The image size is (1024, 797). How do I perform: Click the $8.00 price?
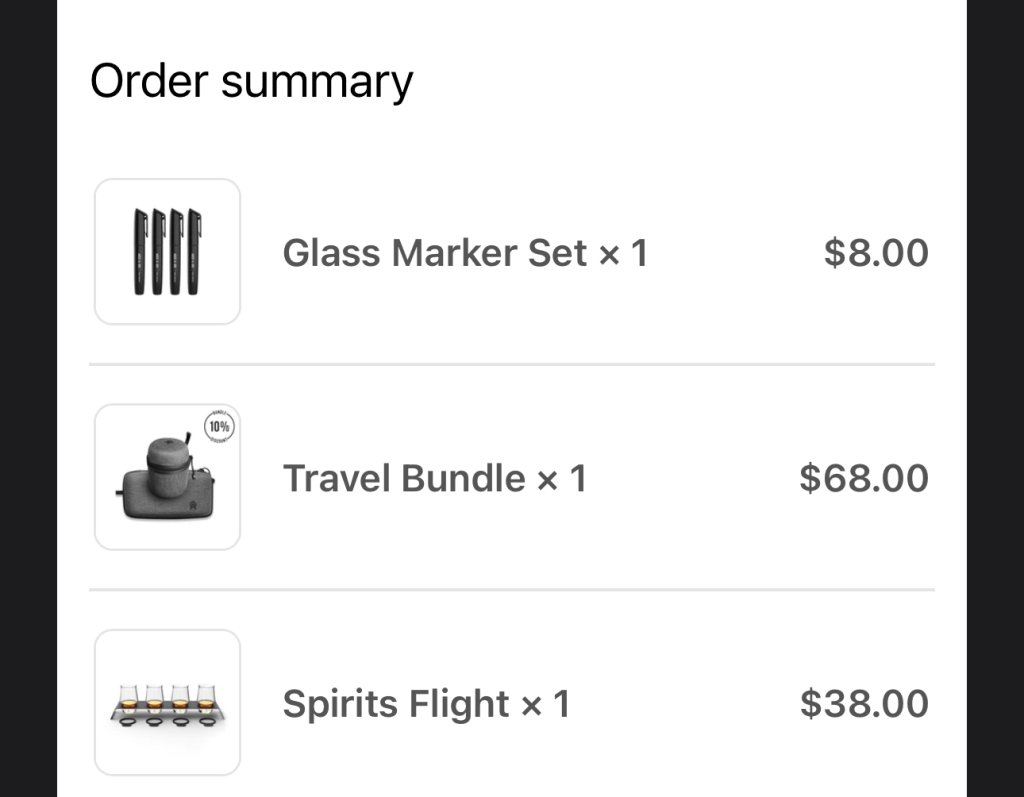(x=876, y=253)
